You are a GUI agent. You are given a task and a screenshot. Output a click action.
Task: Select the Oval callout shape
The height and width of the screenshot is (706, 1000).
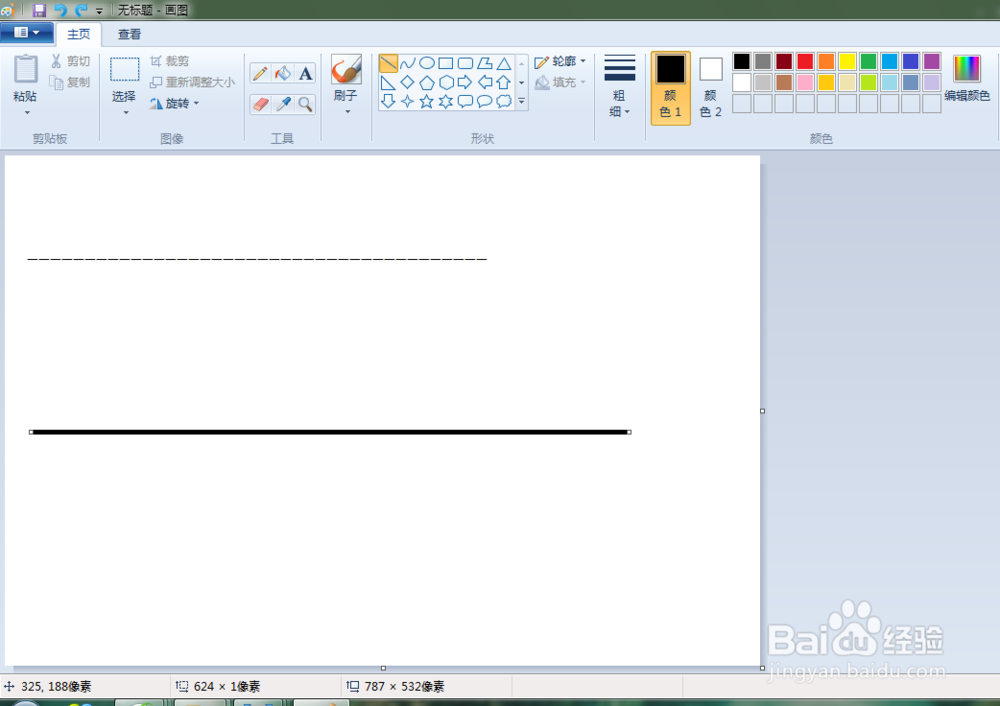485,101
